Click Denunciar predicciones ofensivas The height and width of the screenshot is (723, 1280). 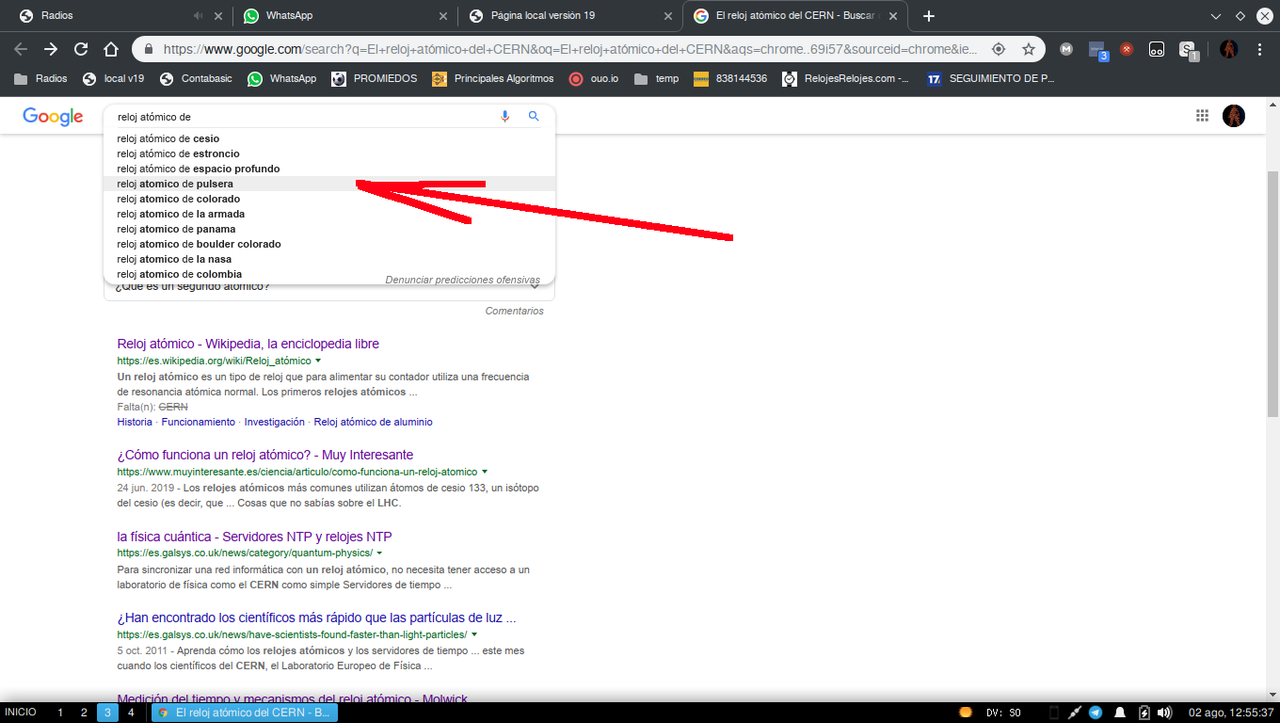[x=463, y=280]
